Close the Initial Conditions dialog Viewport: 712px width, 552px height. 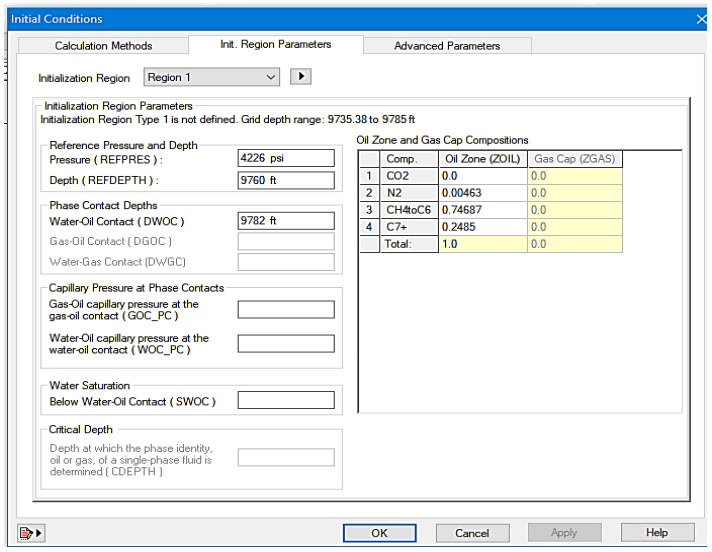[x=700, y=19]
